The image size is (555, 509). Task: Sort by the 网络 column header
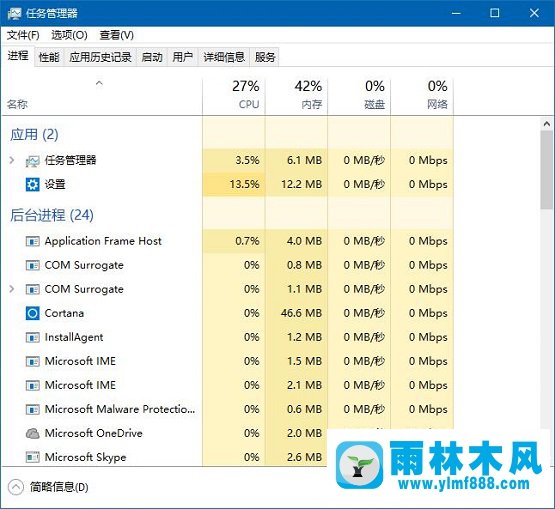pos(422,96)
